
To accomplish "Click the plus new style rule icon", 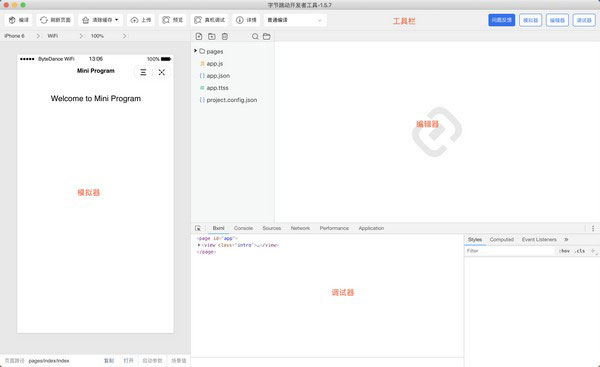I will (593, 251).
